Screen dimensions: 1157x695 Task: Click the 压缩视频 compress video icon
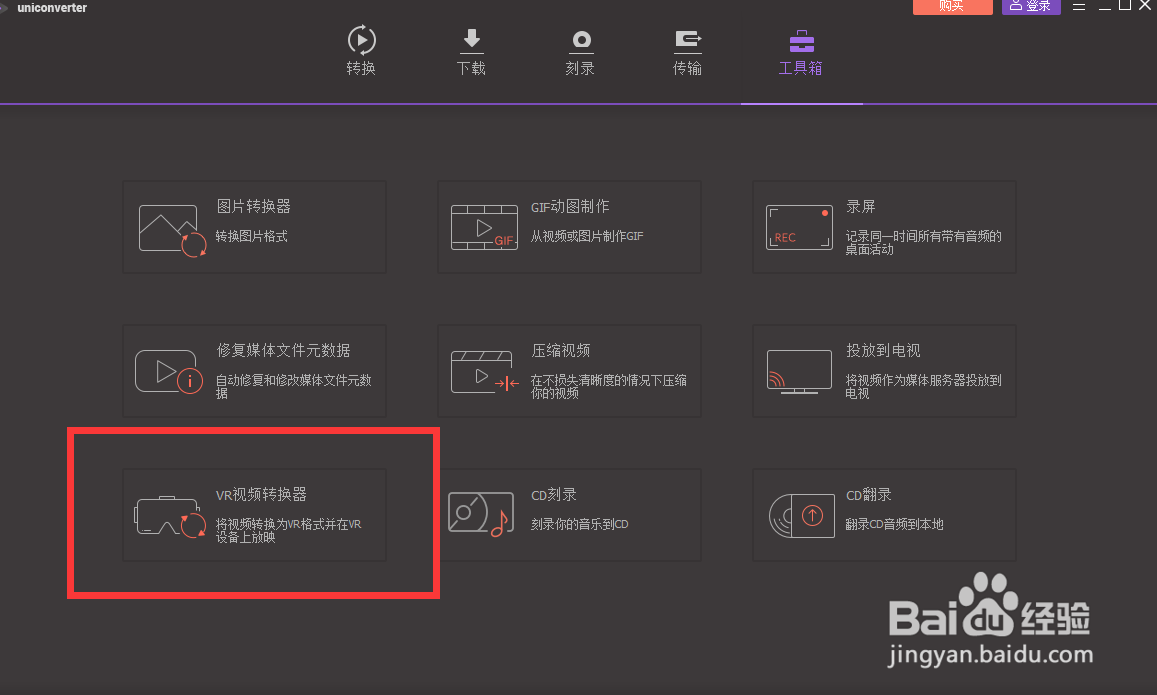pos(485,372)
